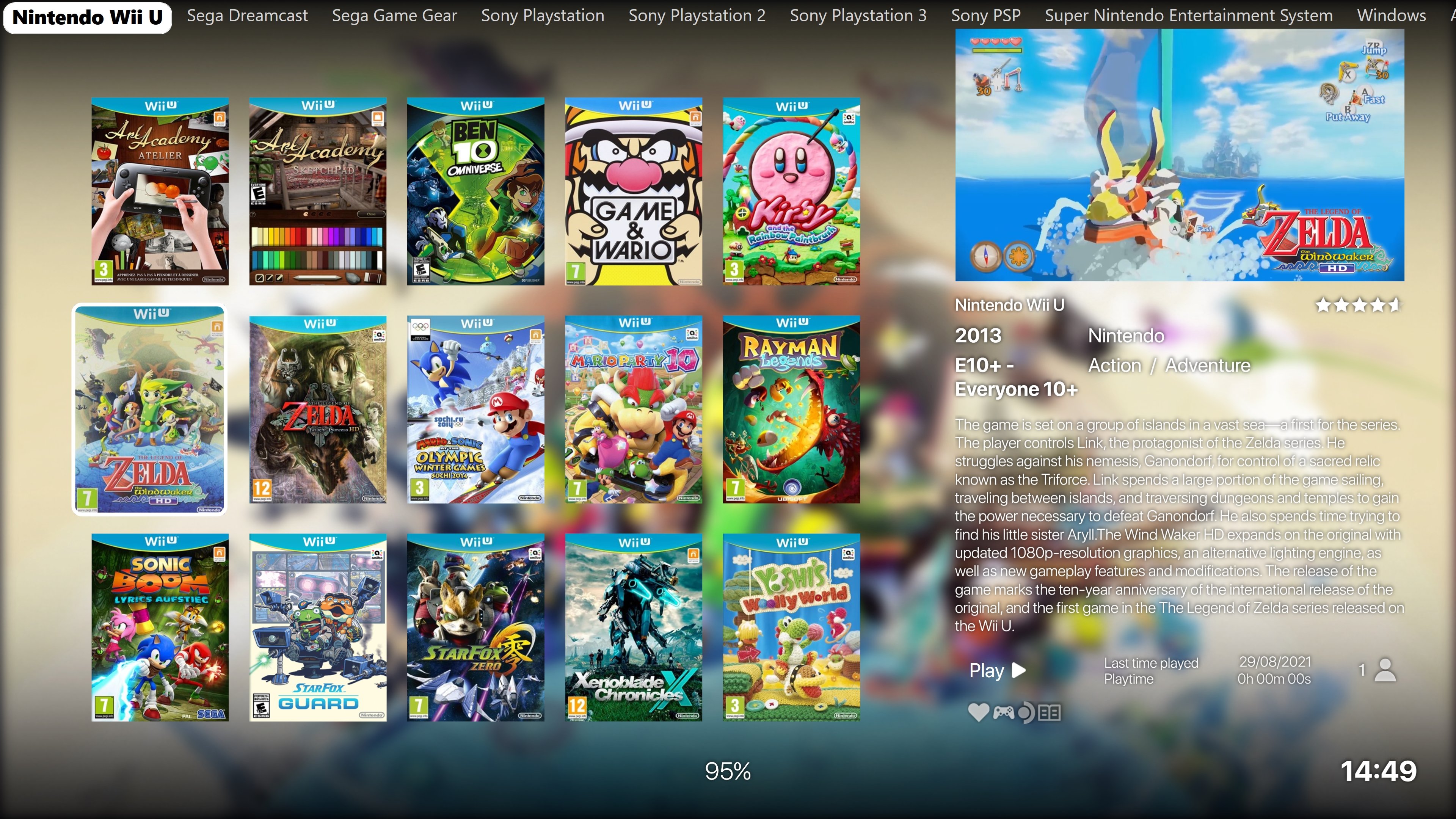This screenshot has height=819, width=1456.
Task: Select the Rayman Legends cover
Action: (791, 409)
